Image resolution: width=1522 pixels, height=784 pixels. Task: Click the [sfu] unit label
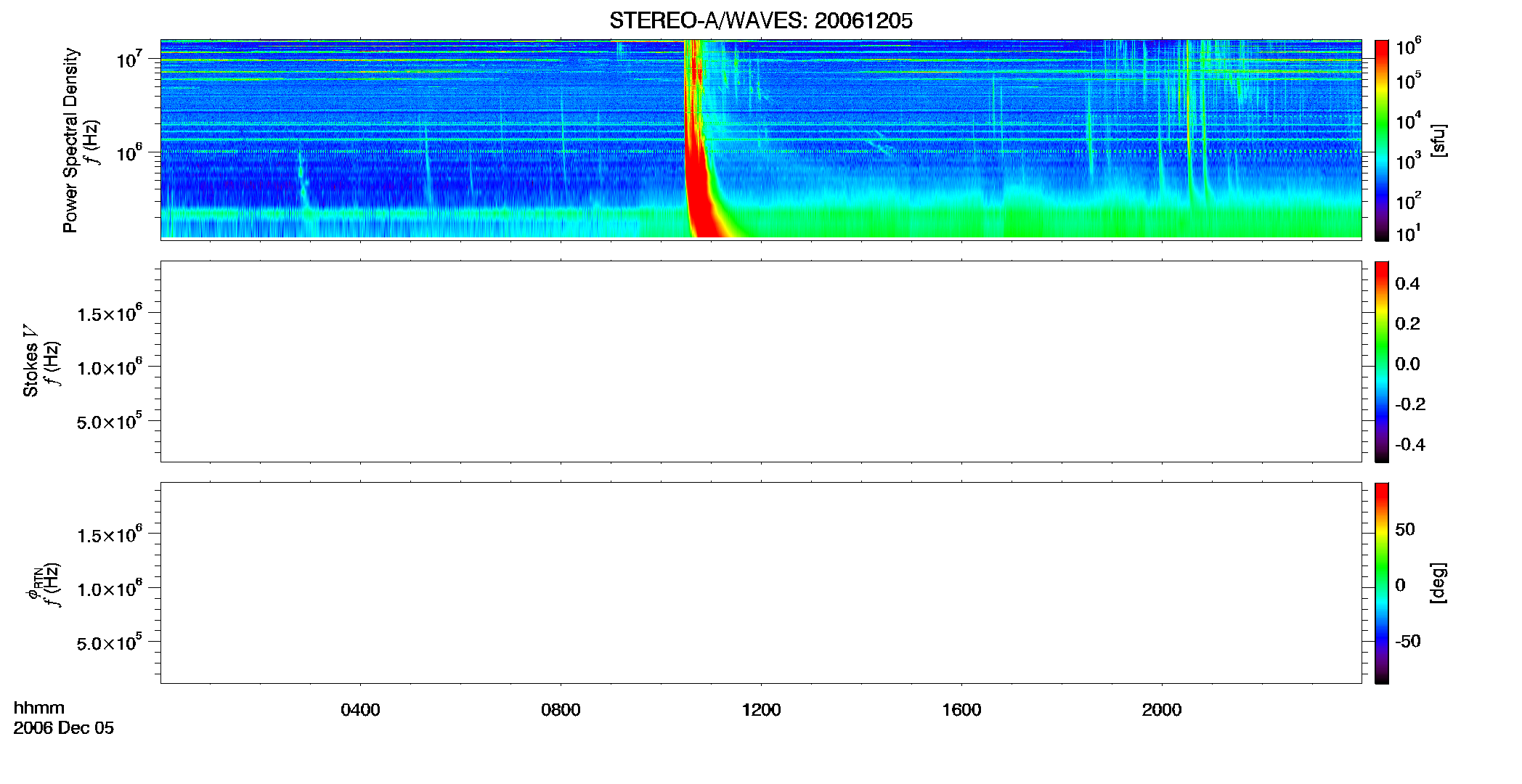point(1438,140)
